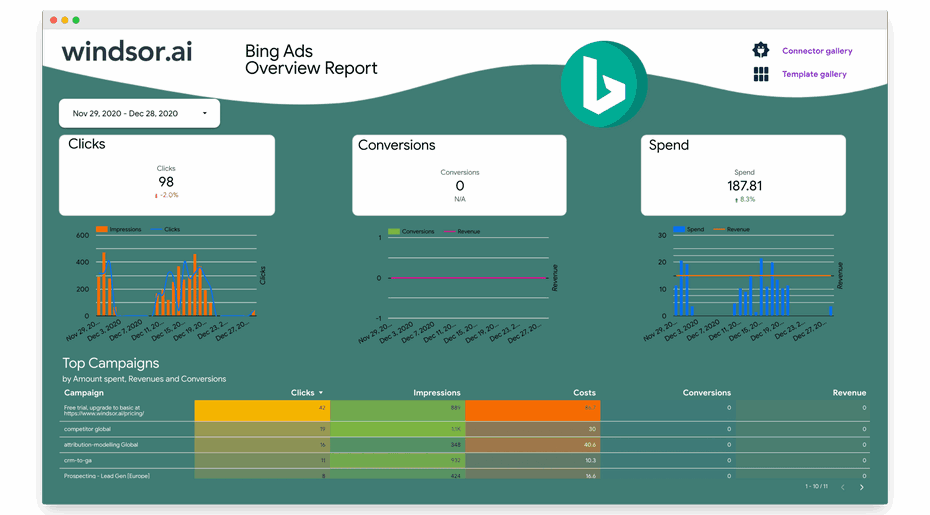Click the 932 impressions cell
The height and width of the screenshot is (515, 930).
pos(397,460)
